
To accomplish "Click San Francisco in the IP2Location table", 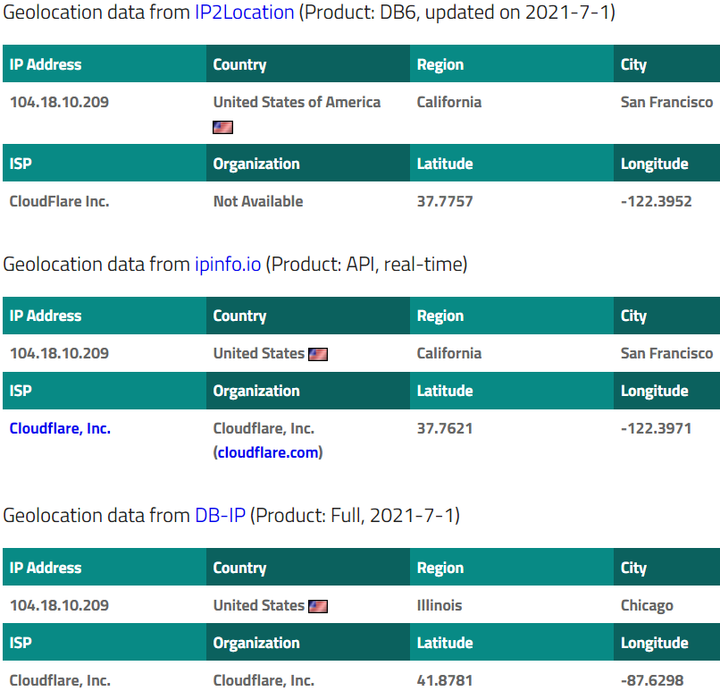I will click(667, 102).
